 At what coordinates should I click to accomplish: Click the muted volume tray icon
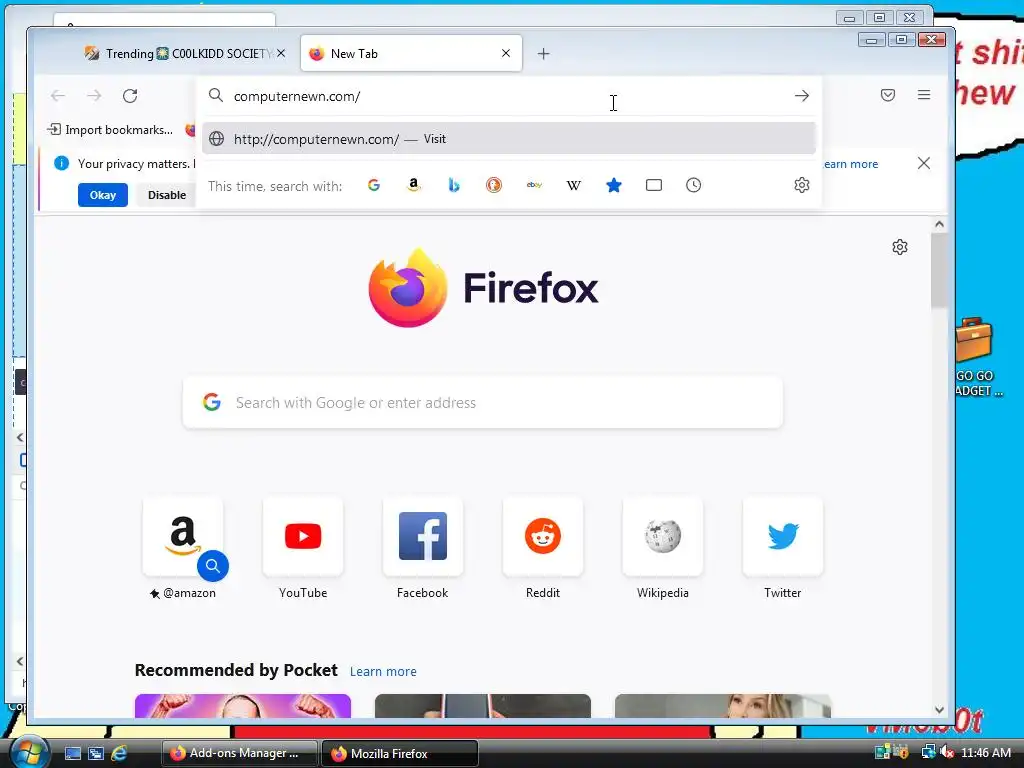click(946, 753)
